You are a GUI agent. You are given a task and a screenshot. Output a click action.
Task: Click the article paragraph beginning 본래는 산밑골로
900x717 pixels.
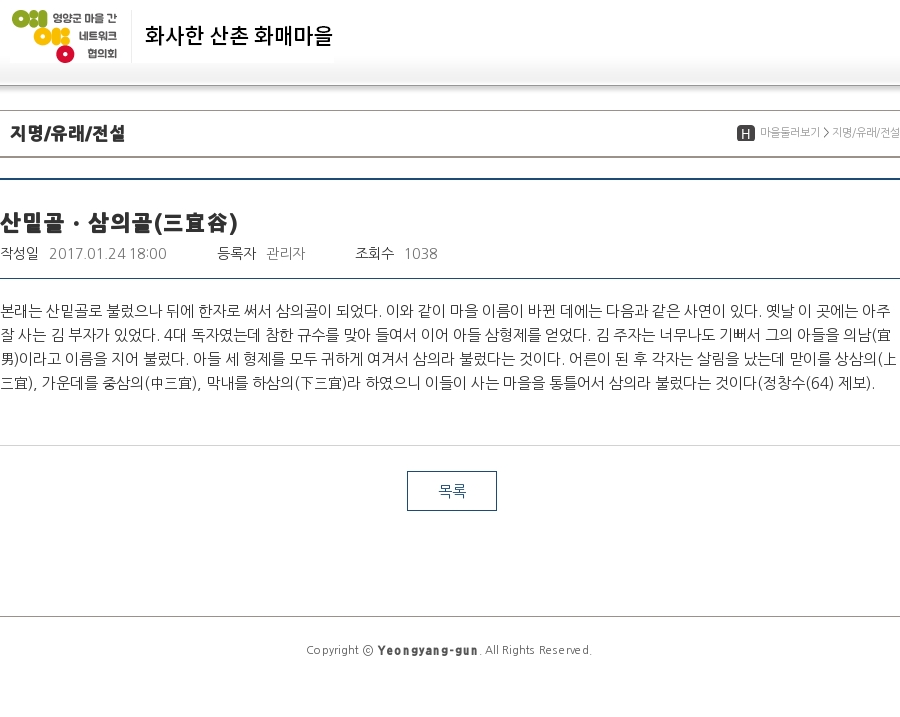click(448, 347)
